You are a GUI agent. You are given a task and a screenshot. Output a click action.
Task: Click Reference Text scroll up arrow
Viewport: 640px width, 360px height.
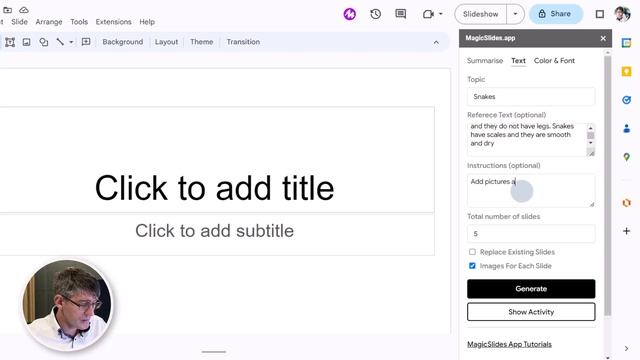[590, 128]
